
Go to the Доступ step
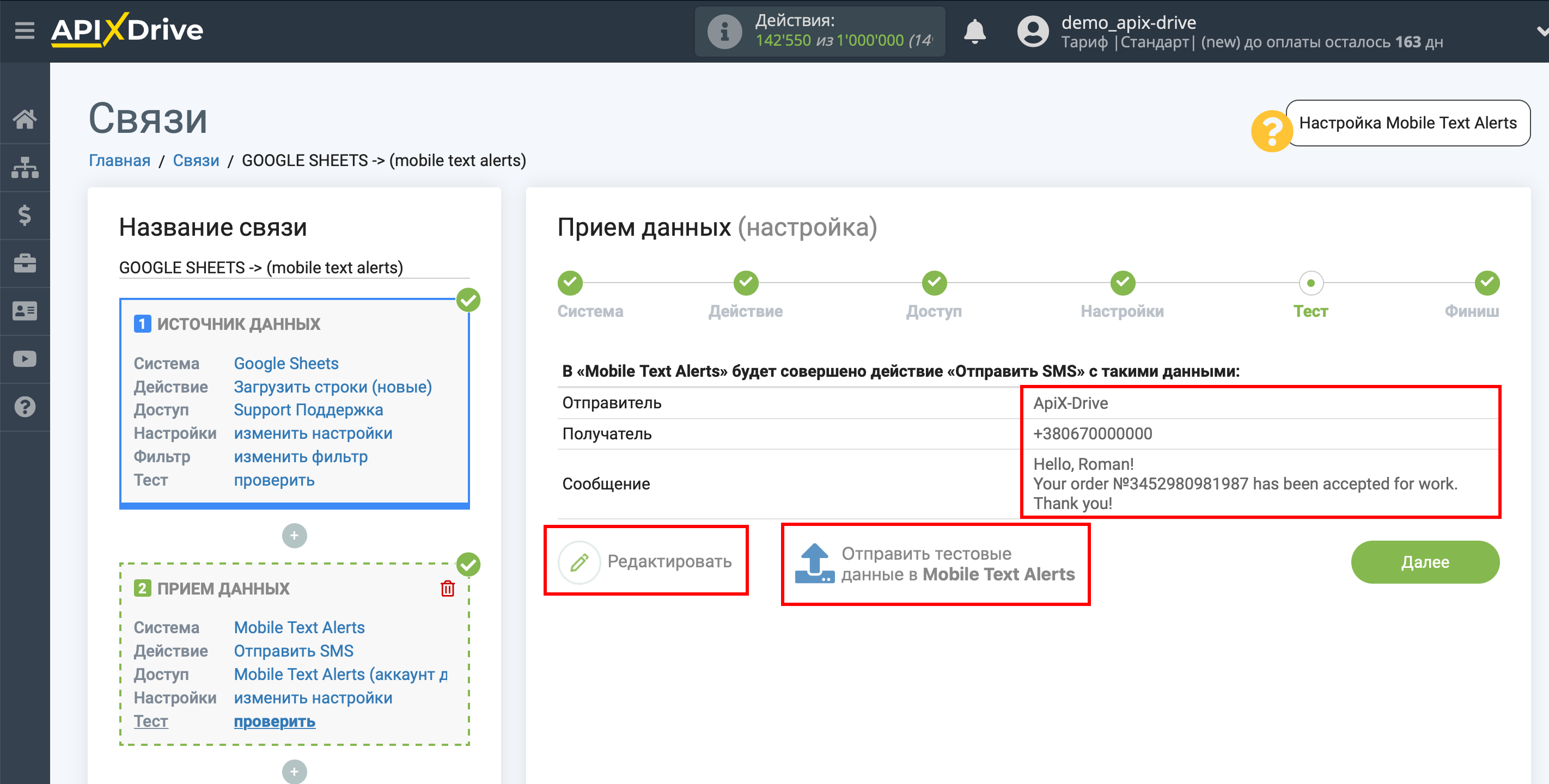(x=934, y=283)
